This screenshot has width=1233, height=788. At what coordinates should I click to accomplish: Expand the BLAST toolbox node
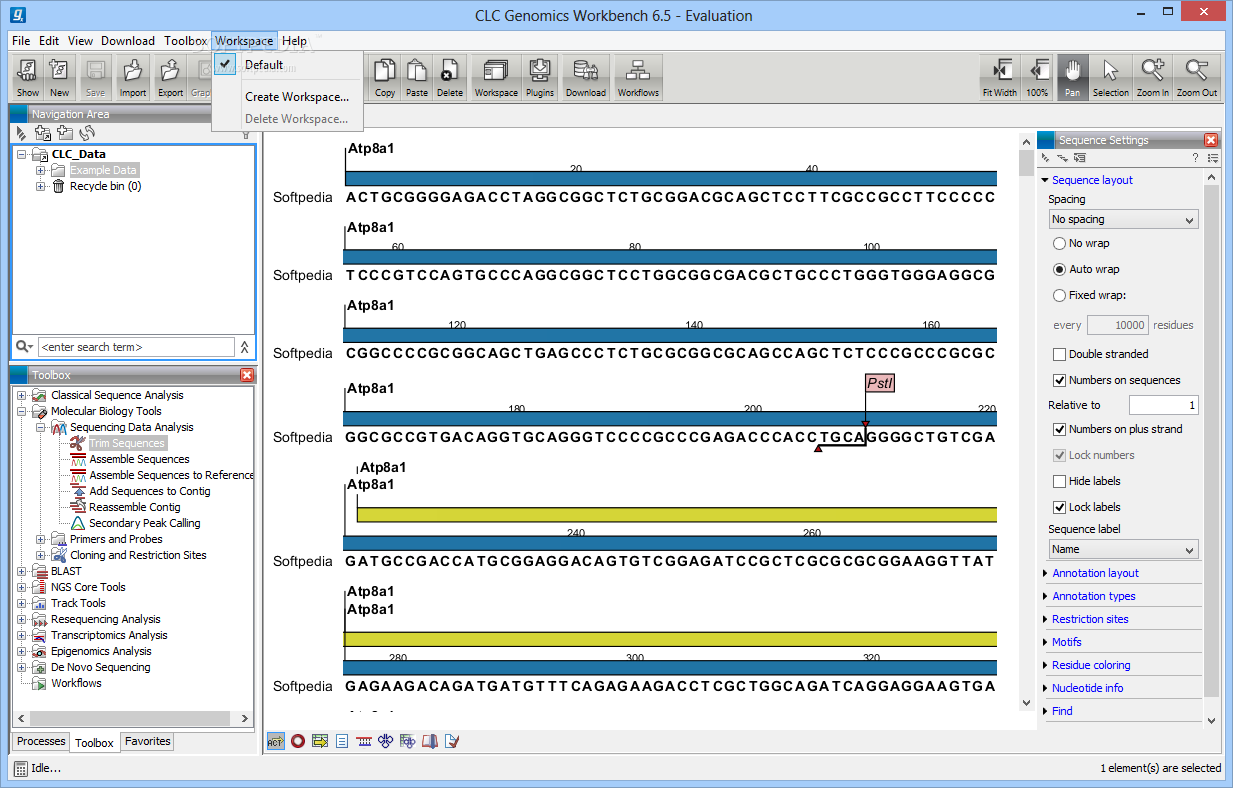22,571
